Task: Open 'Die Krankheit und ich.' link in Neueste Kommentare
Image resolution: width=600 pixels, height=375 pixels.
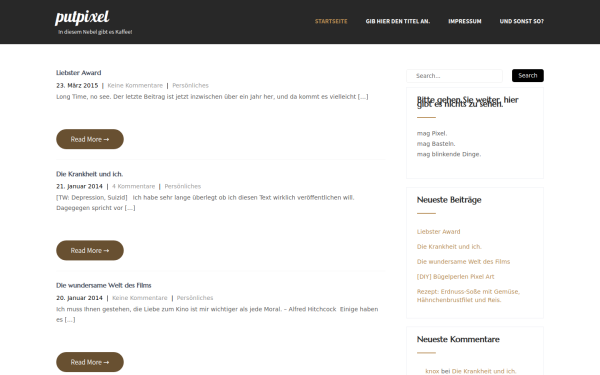Action: pyautogui.click(x=484, y=371)
